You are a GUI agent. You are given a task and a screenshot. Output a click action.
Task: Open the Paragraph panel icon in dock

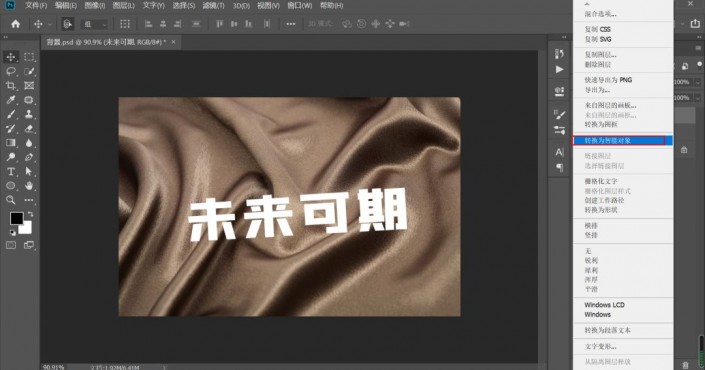click(x=559, y=167)
